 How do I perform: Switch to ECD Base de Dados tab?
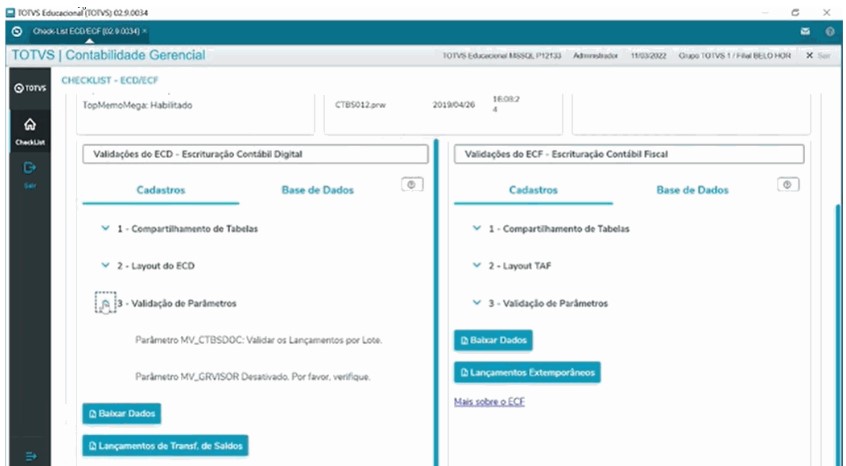(318, 190)
